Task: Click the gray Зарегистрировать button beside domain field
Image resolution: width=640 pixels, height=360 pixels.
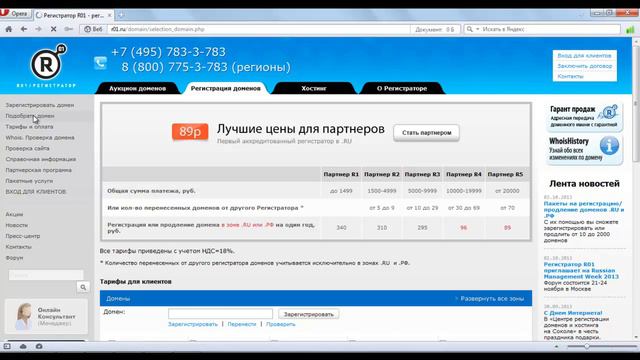Action: coord(309,314)
